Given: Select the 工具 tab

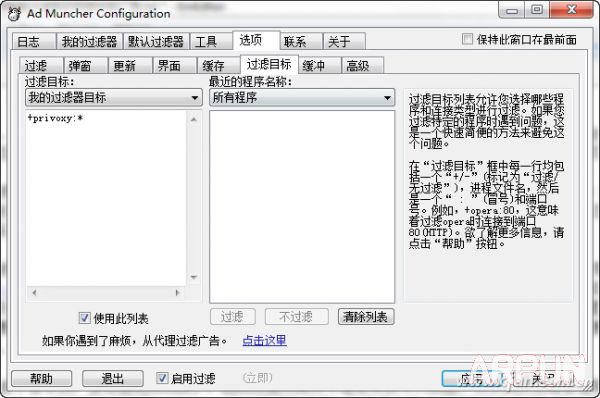Looking at the screenshot, I should coord(211,41).
